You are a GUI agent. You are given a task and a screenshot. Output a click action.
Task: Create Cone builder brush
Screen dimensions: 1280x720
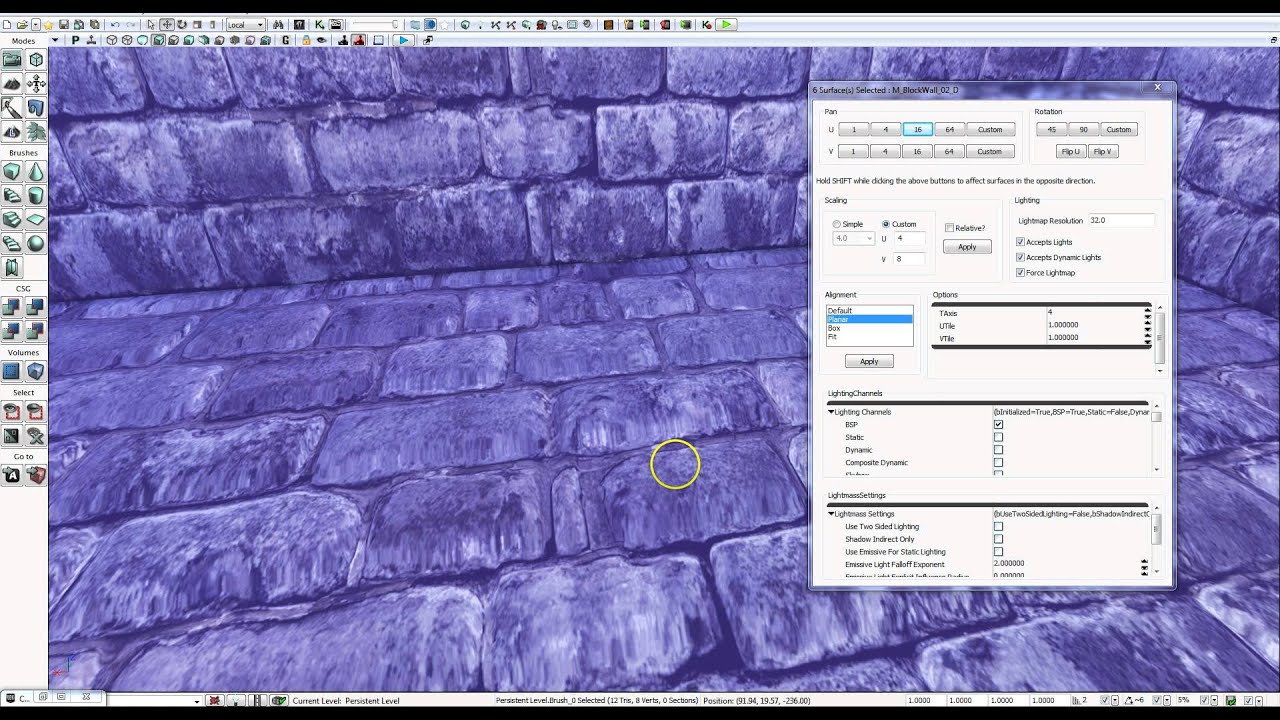(36, 172)
